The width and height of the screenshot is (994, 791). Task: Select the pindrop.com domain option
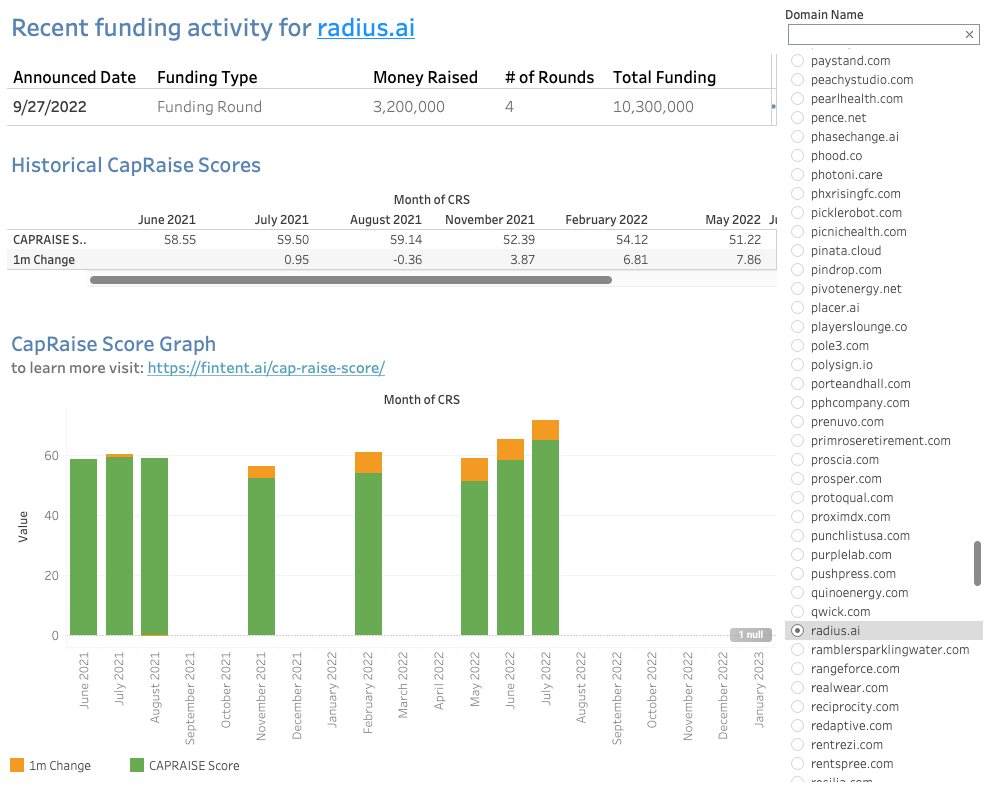(797, 269)
